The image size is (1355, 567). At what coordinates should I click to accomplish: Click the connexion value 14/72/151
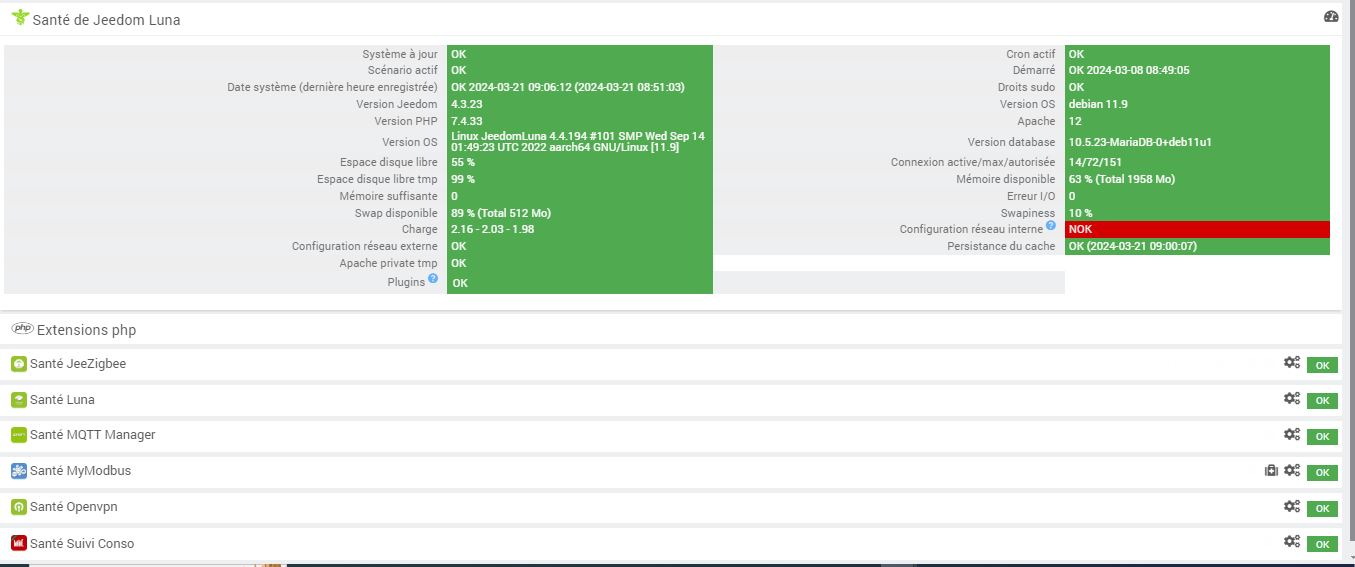1095,162
